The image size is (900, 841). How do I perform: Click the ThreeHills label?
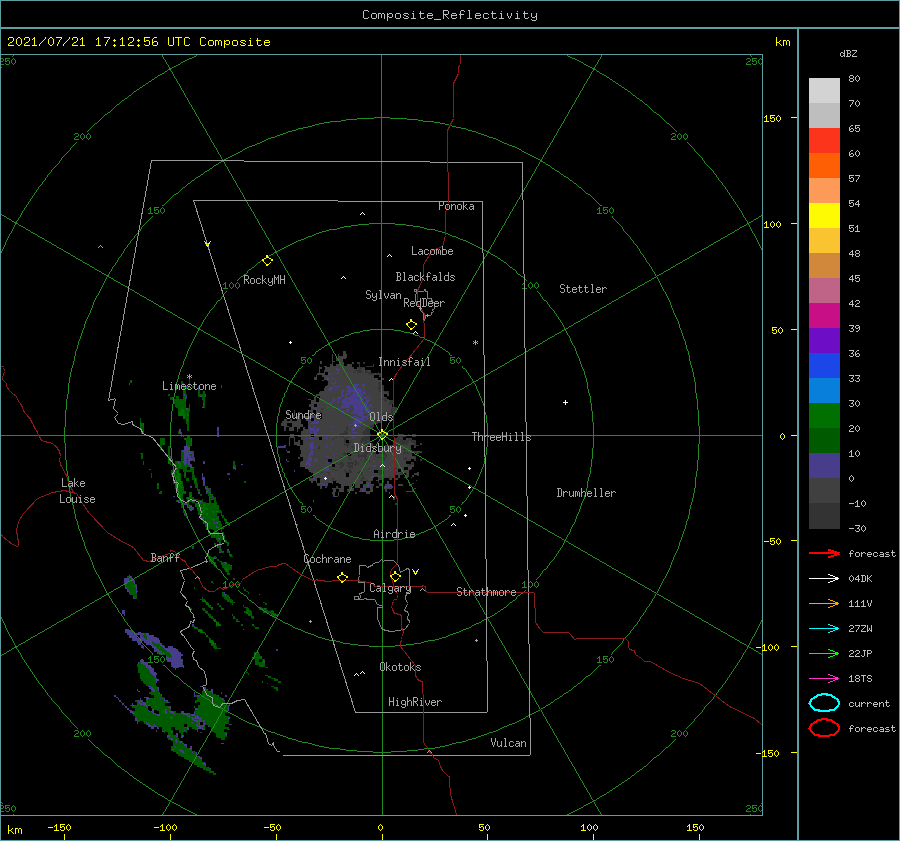click(x=501, y=437)
